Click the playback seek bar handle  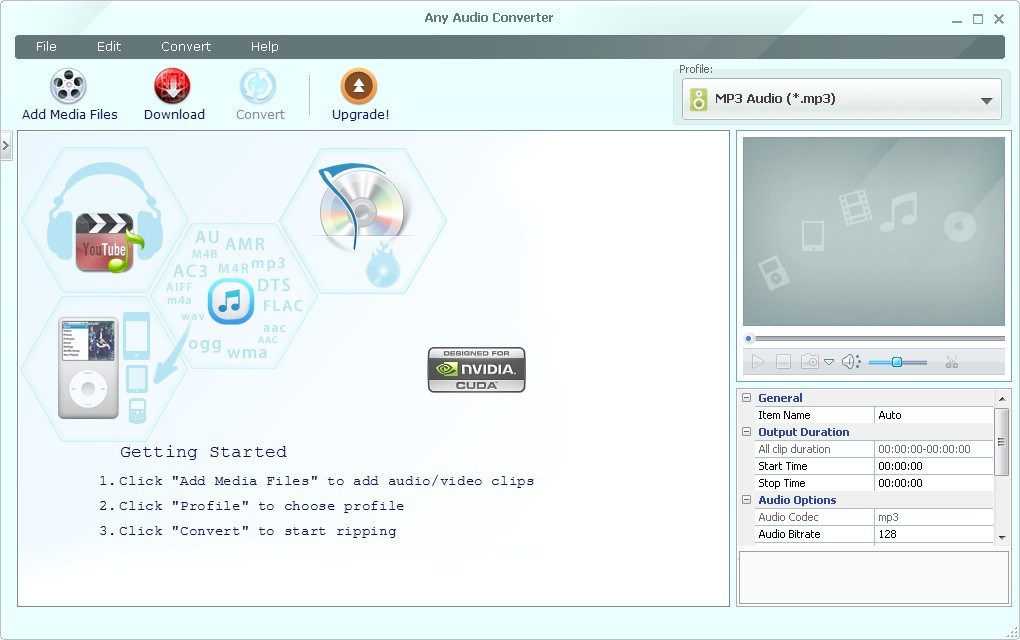[749, 338]
